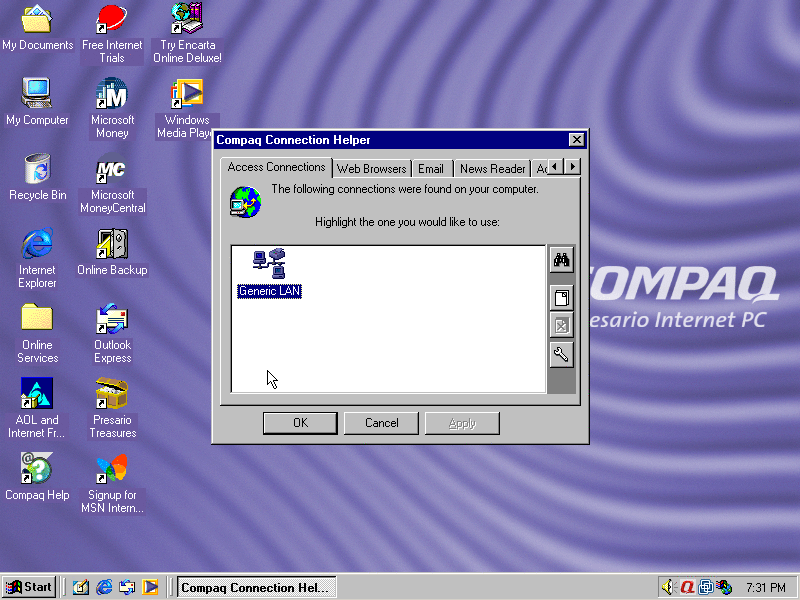Click the new connection page icon button
The height and width of the screenshot is (600, 800).
561,298
